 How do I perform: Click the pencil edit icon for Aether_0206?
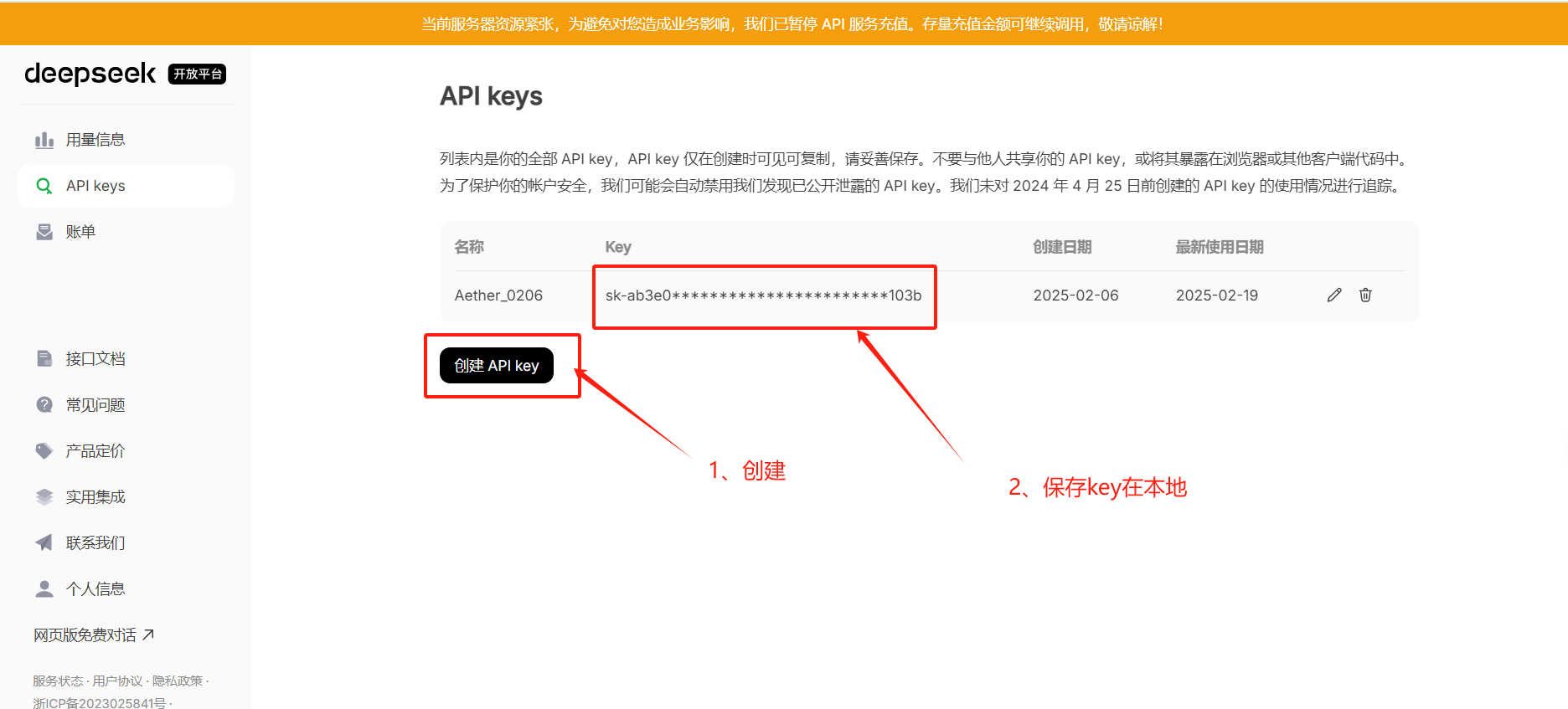pyautogui.click(x=1334, y=295)
